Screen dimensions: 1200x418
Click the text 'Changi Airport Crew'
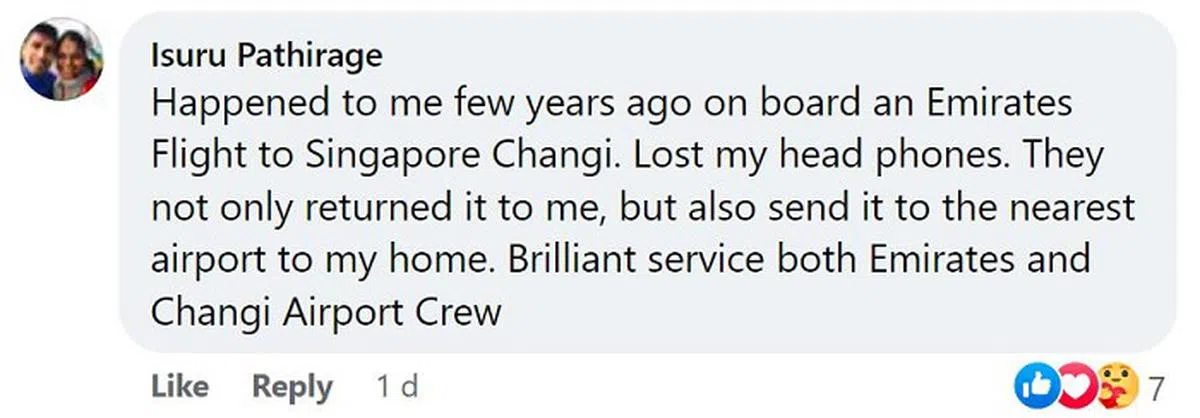[325, 313]
